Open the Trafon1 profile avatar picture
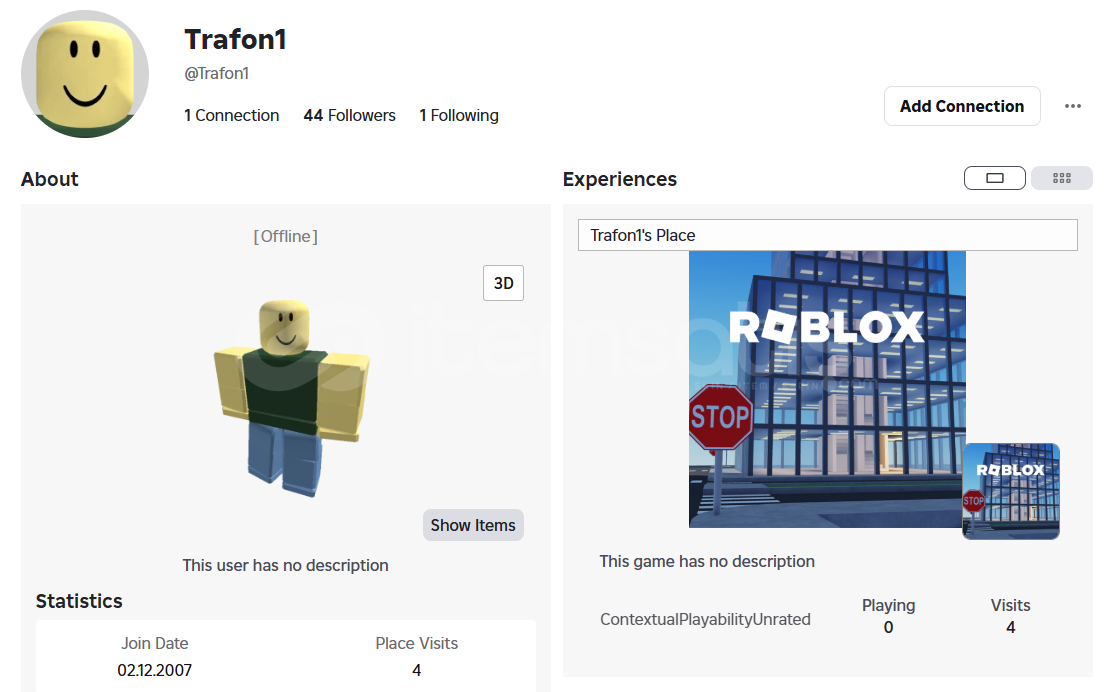This screenshot has width=1111, height=692. (x=85, y=74)
